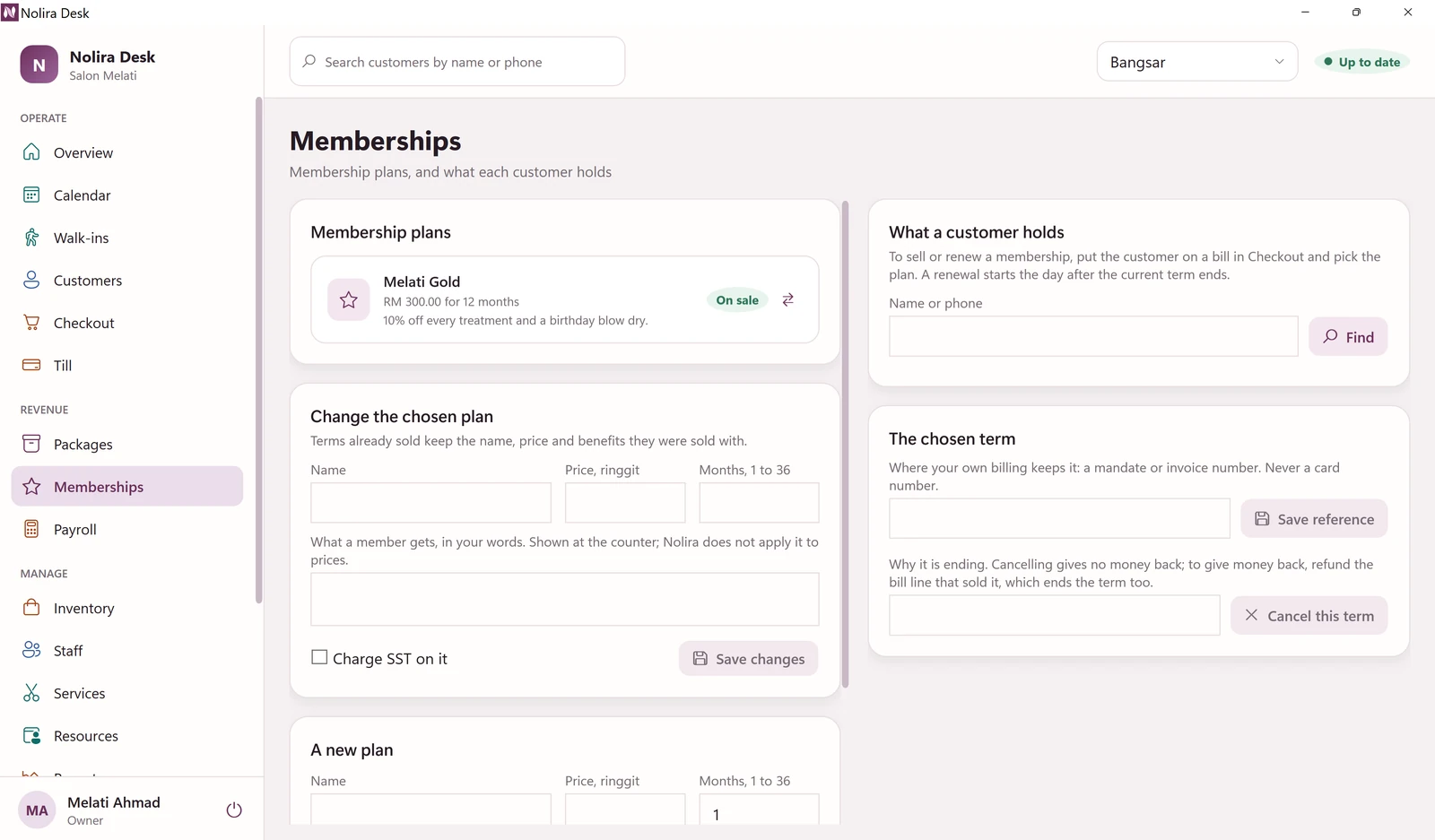Open the Calendar section
This screenshot has height=840, width=1435.
[x=126, y=195]
